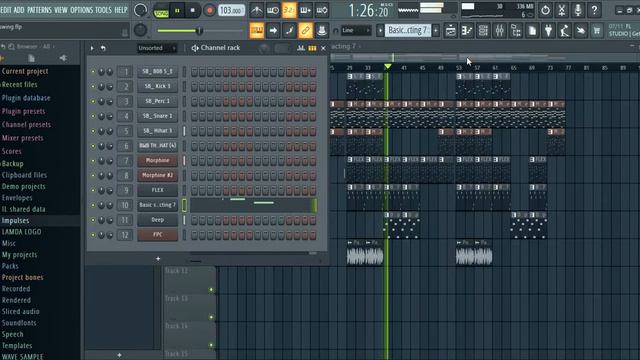
Task: Open Channel rack options menu arrow
Action: [92, 48]
